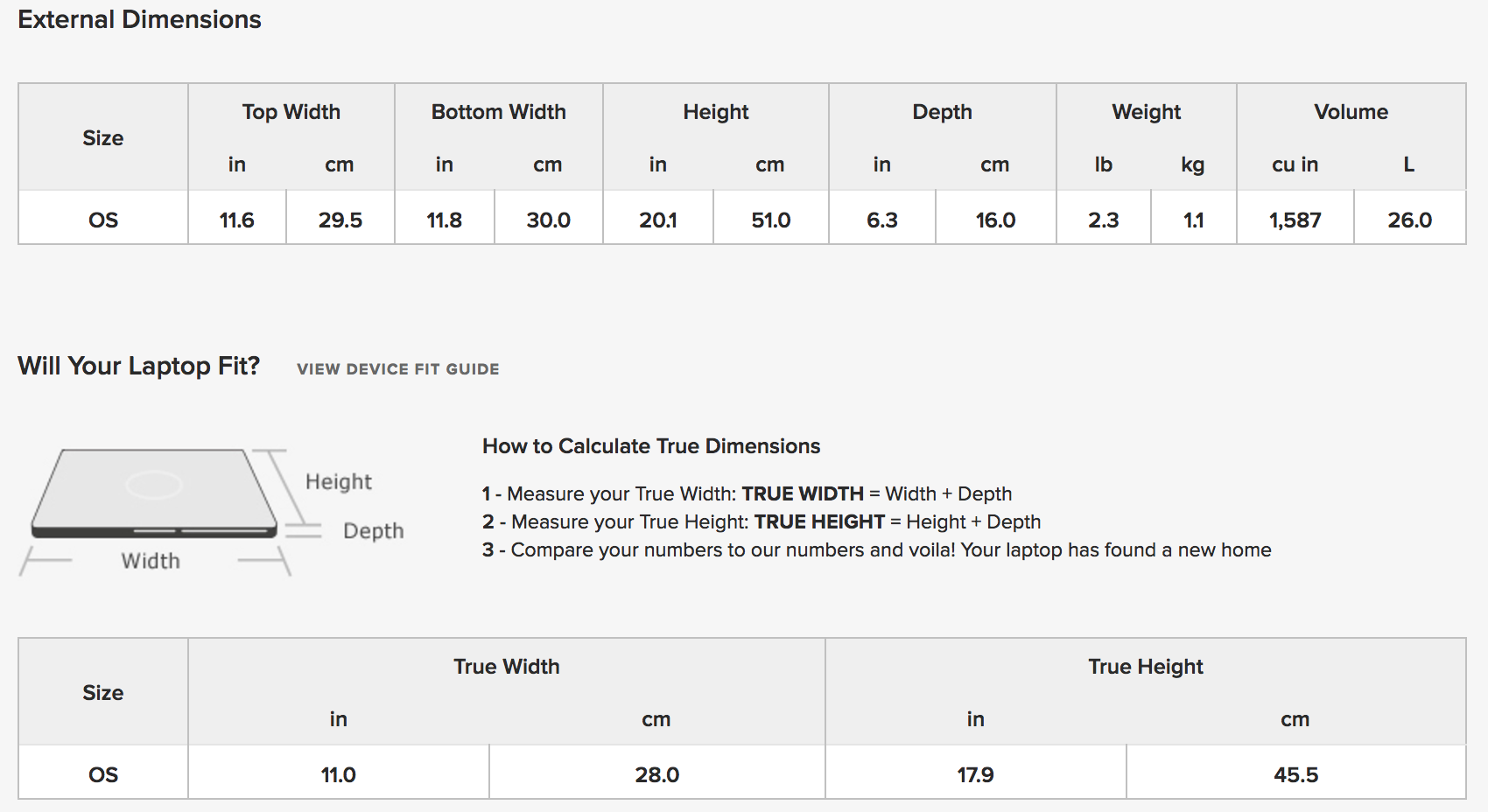Select the 51.0 cm height cell
This screenshot has height=812, width=1488.
pos(771,219)
